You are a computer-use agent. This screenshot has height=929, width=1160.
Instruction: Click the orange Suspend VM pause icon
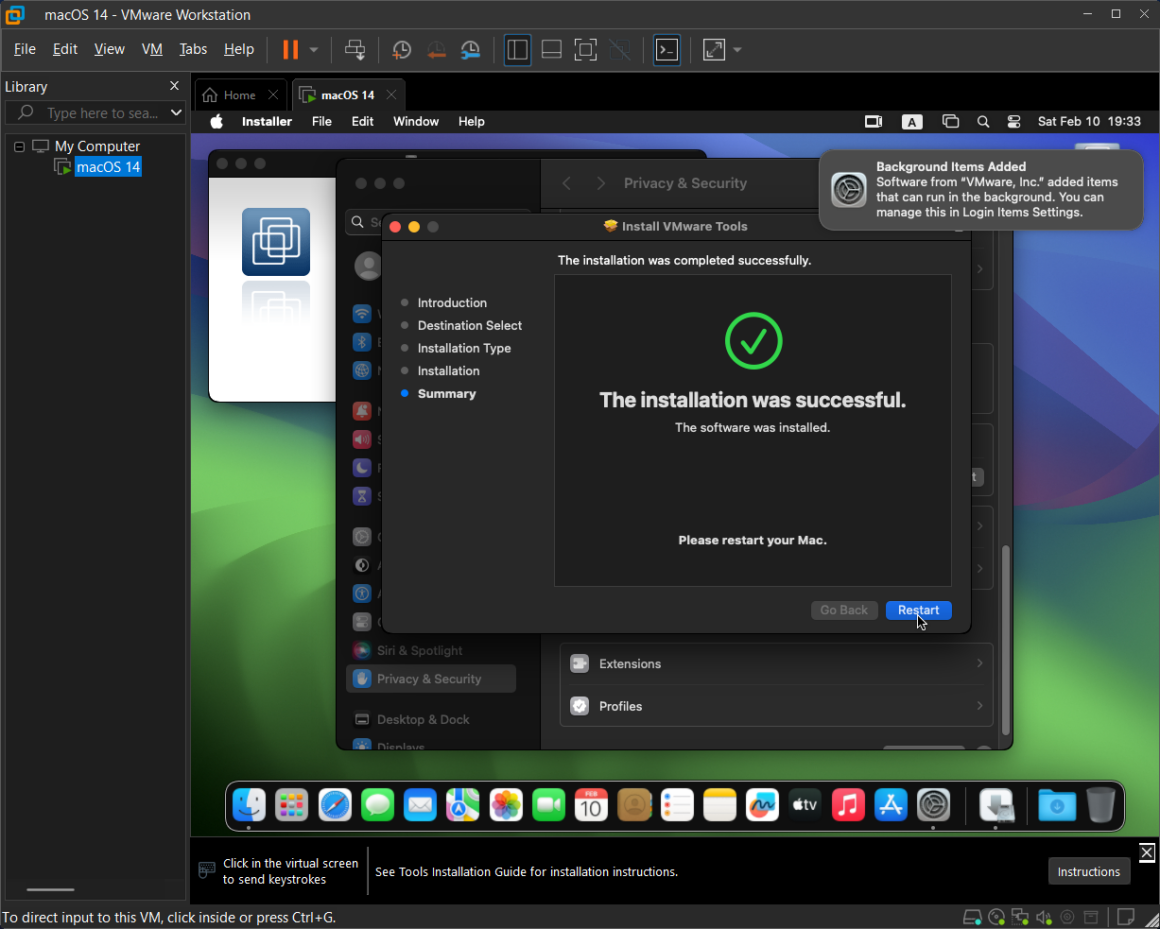291,50
